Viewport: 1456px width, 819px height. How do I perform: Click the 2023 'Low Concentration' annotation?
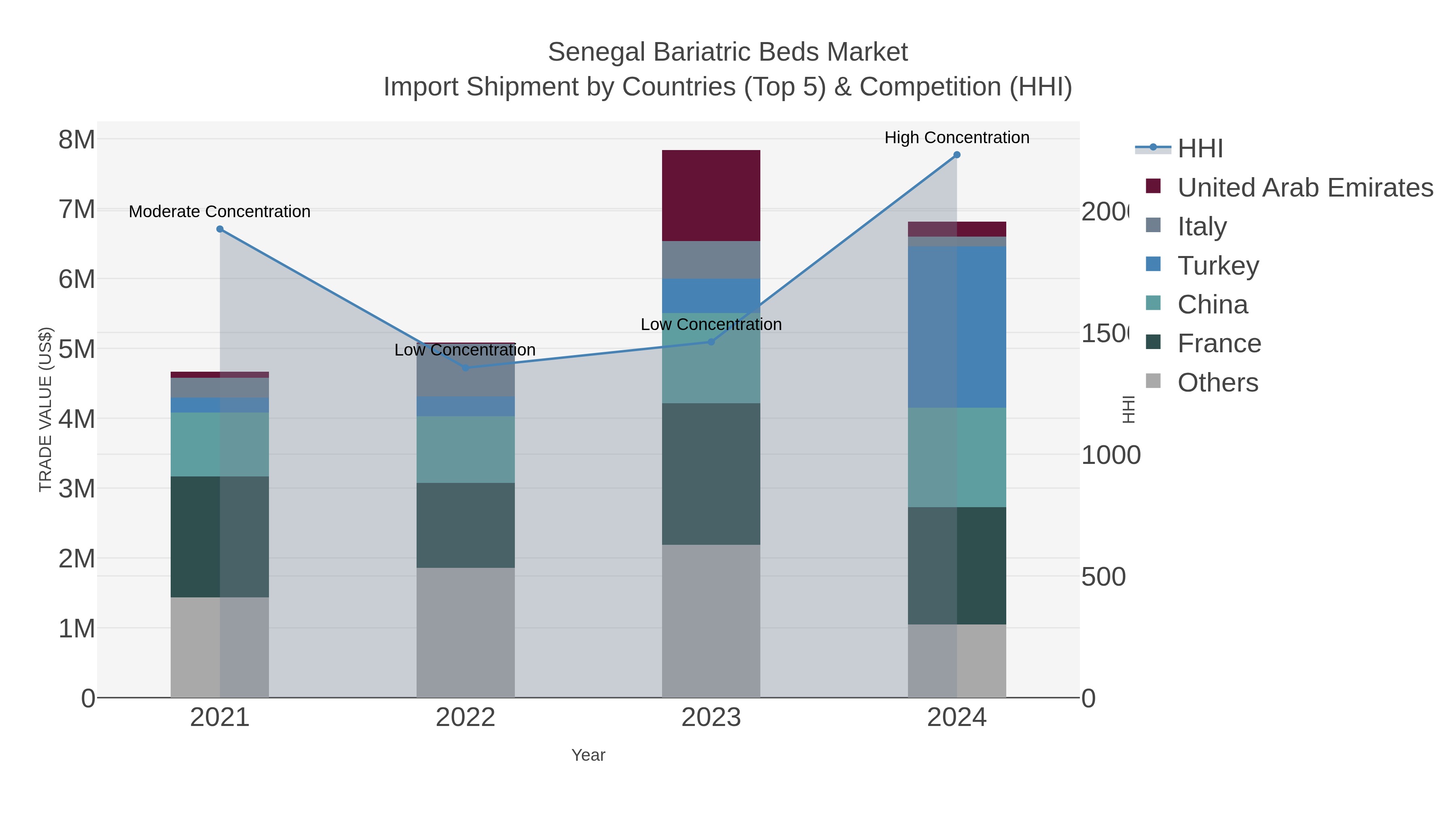[711, 325]
